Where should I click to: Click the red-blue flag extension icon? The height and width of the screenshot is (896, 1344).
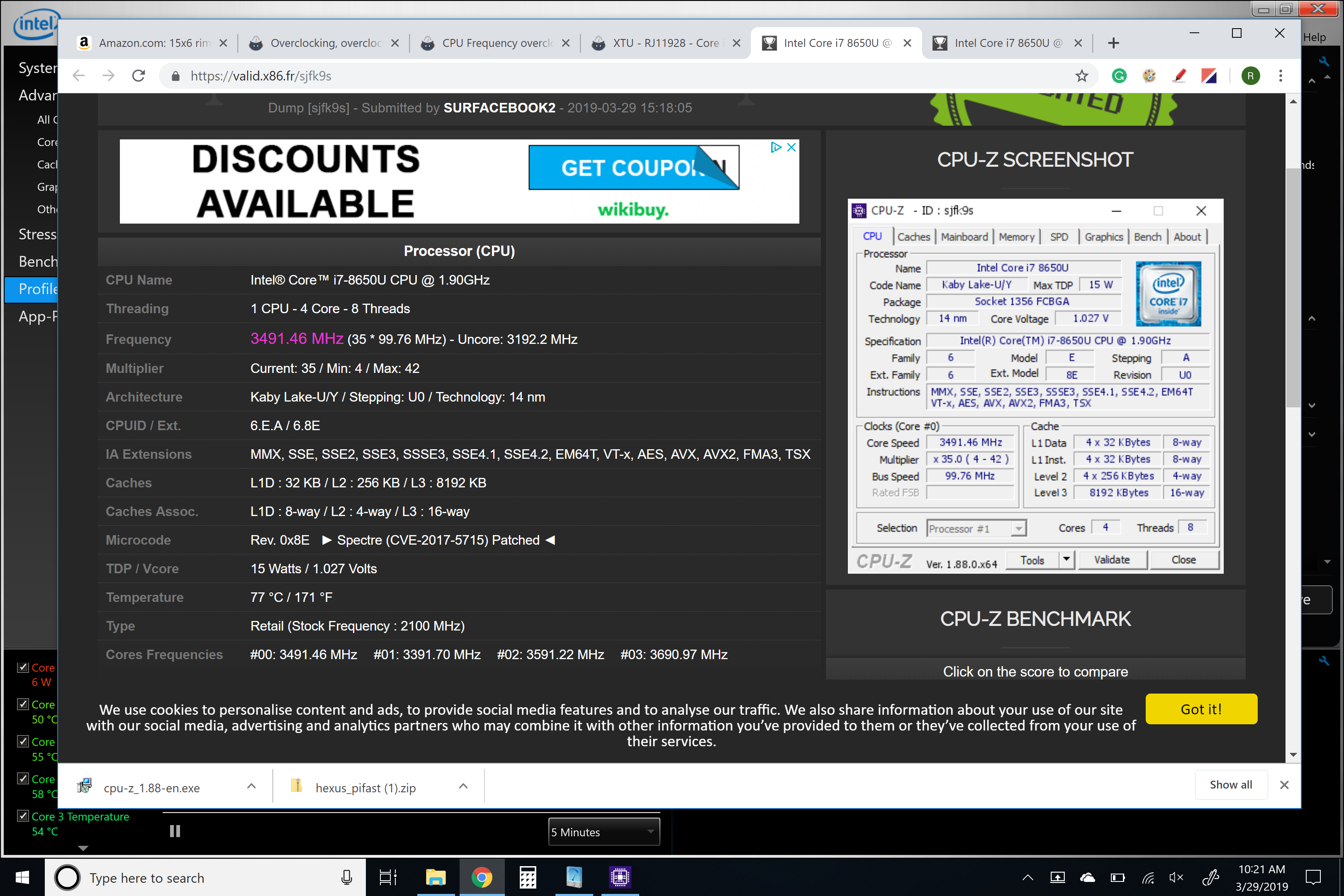(x=1209, y=75)
